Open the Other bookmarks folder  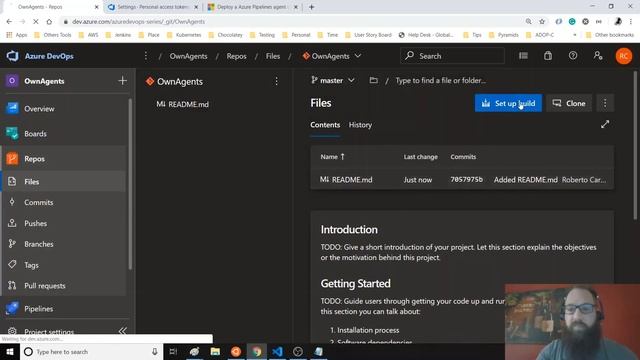point(610,35)
